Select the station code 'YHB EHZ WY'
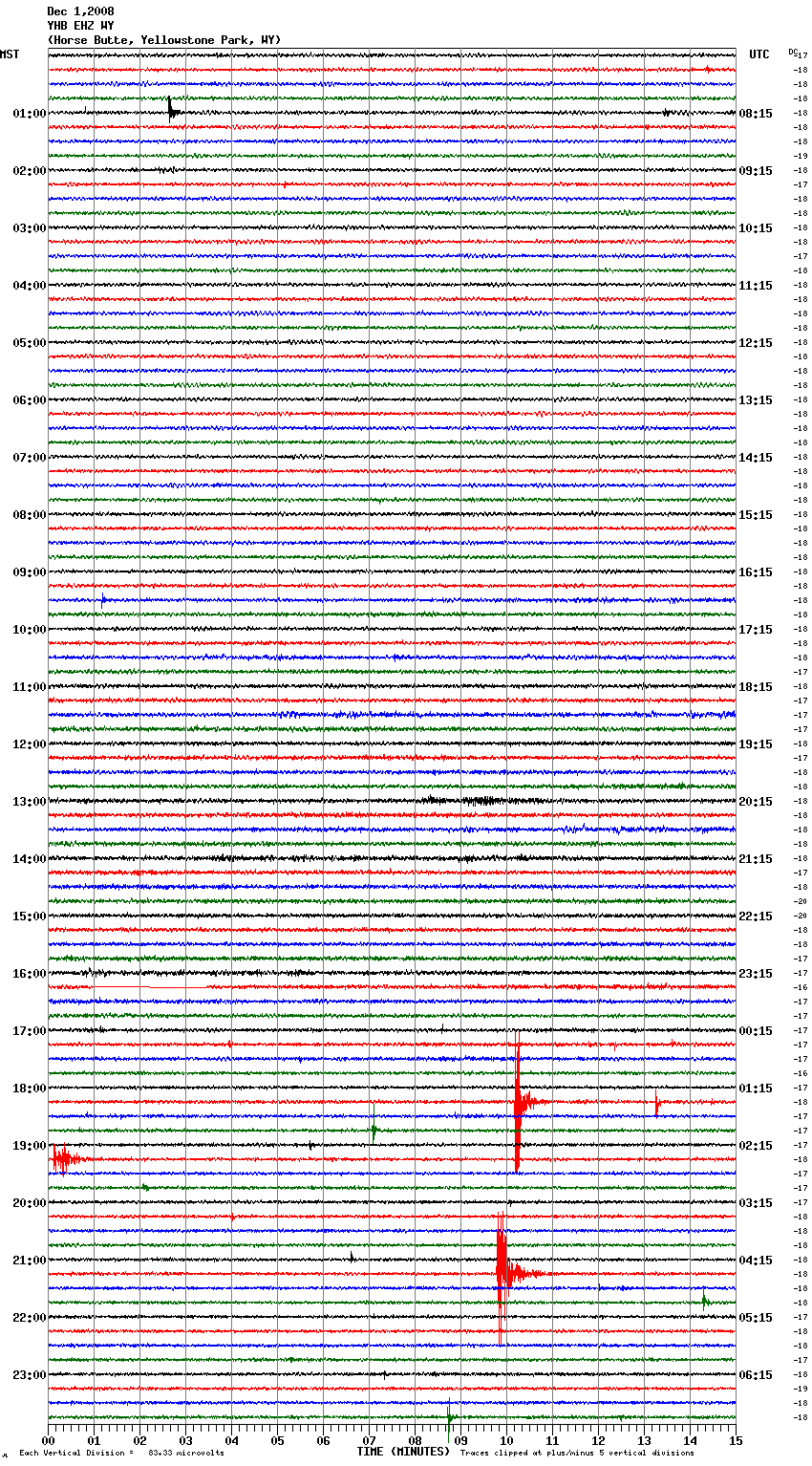This screenshot has width=812, height=1466. (x=80, y=26)
